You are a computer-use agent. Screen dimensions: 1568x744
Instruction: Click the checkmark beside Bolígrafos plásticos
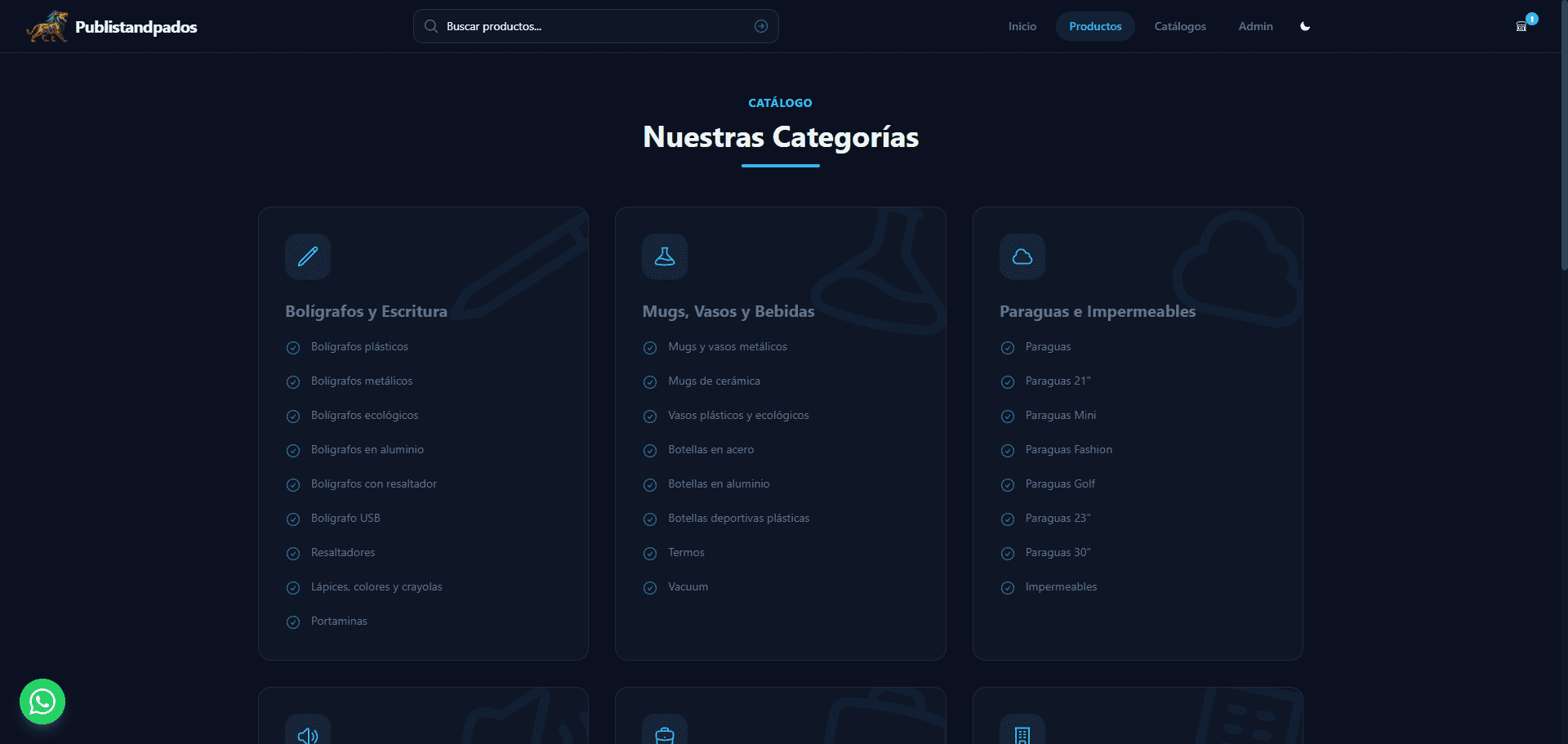(293, 347)
